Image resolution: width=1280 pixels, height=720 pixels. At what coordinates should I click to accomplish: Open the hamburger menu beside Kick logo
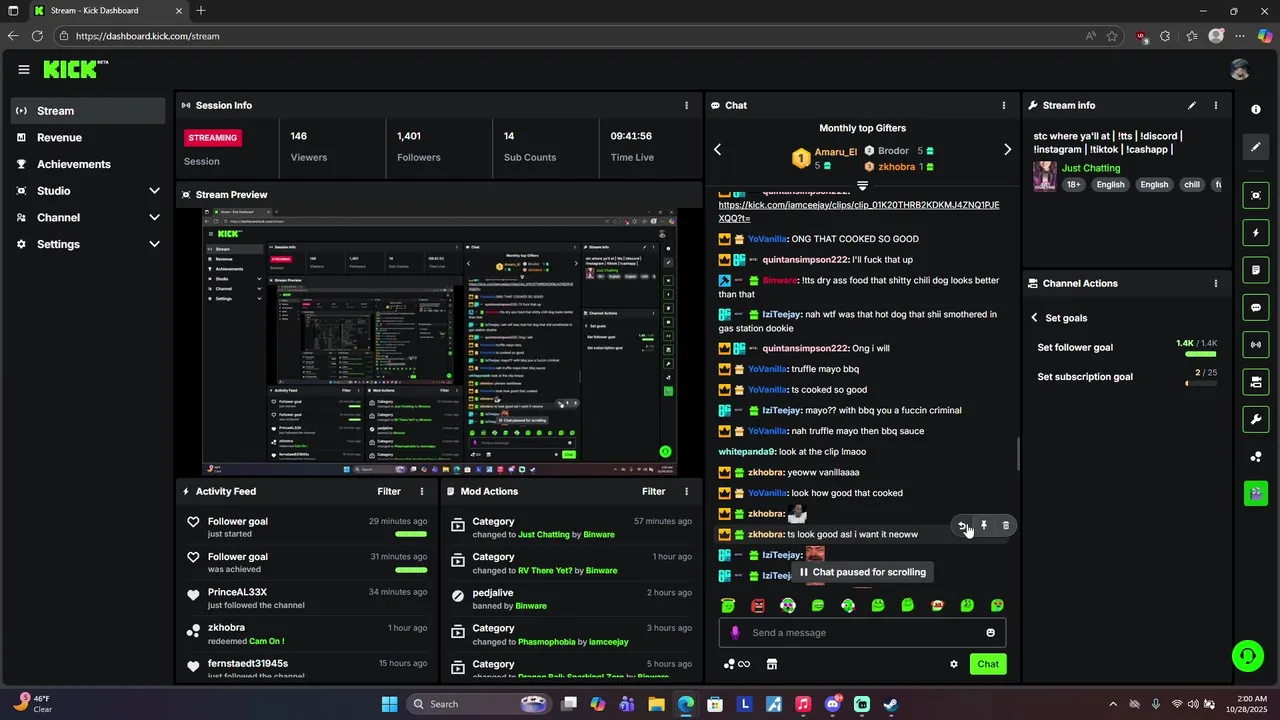click(x=24, y=69)
